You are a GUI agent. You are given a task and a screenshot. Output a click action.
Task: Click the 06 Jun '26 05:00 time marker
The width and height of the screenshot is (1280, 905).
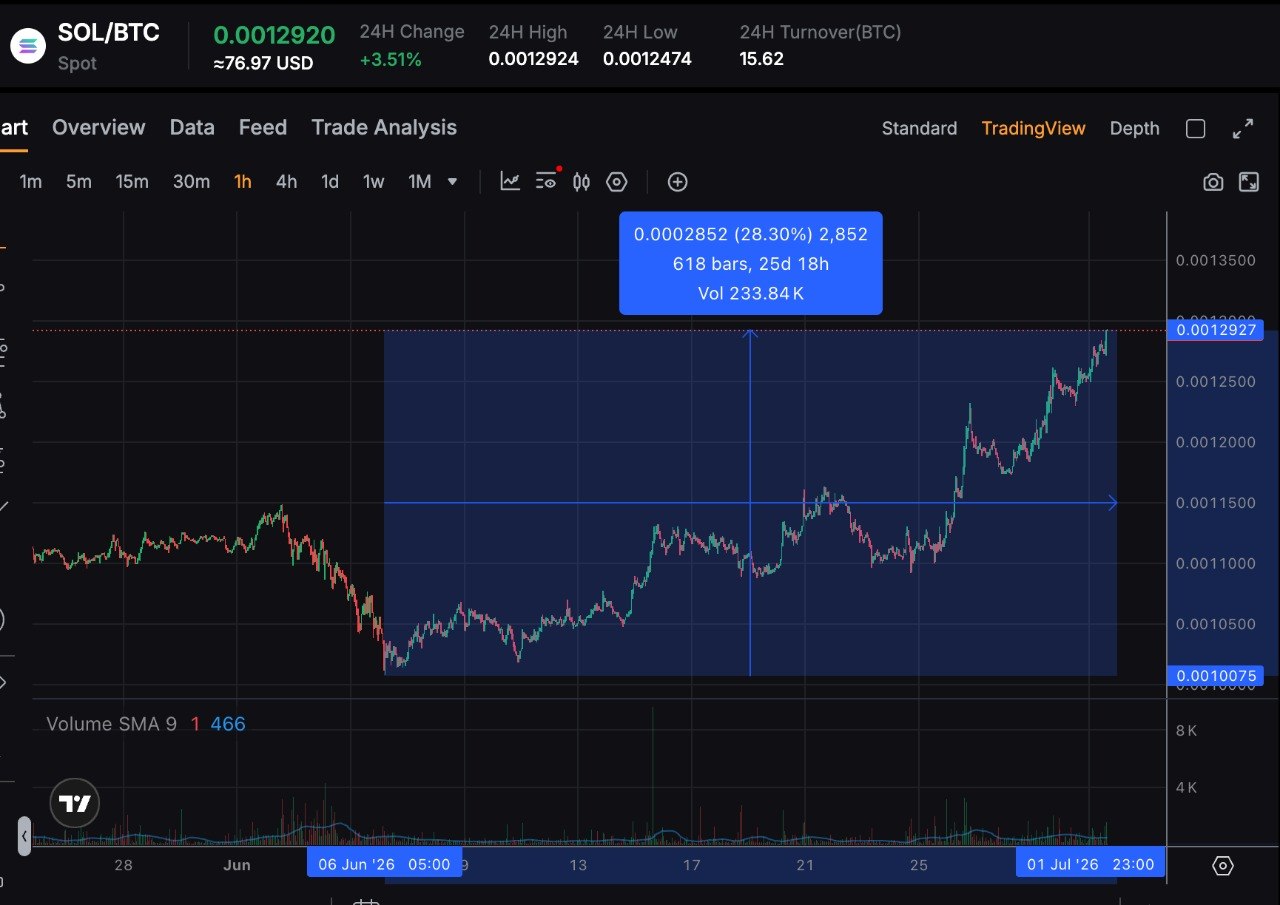[x=384, y=864]
